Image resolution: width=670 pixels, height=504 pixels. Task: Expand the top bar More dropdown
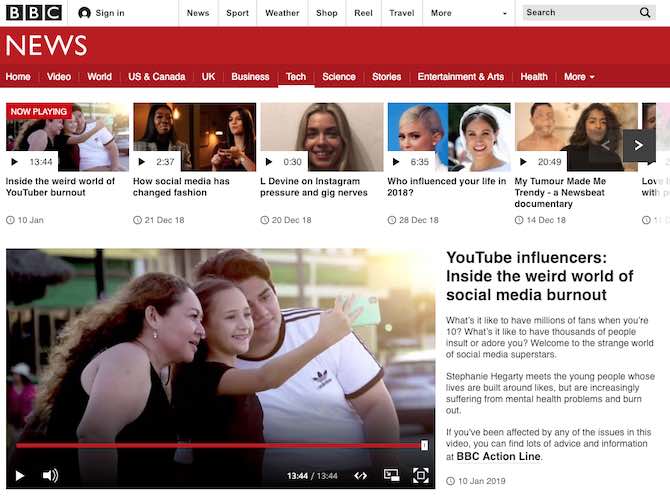pos(469,13)
